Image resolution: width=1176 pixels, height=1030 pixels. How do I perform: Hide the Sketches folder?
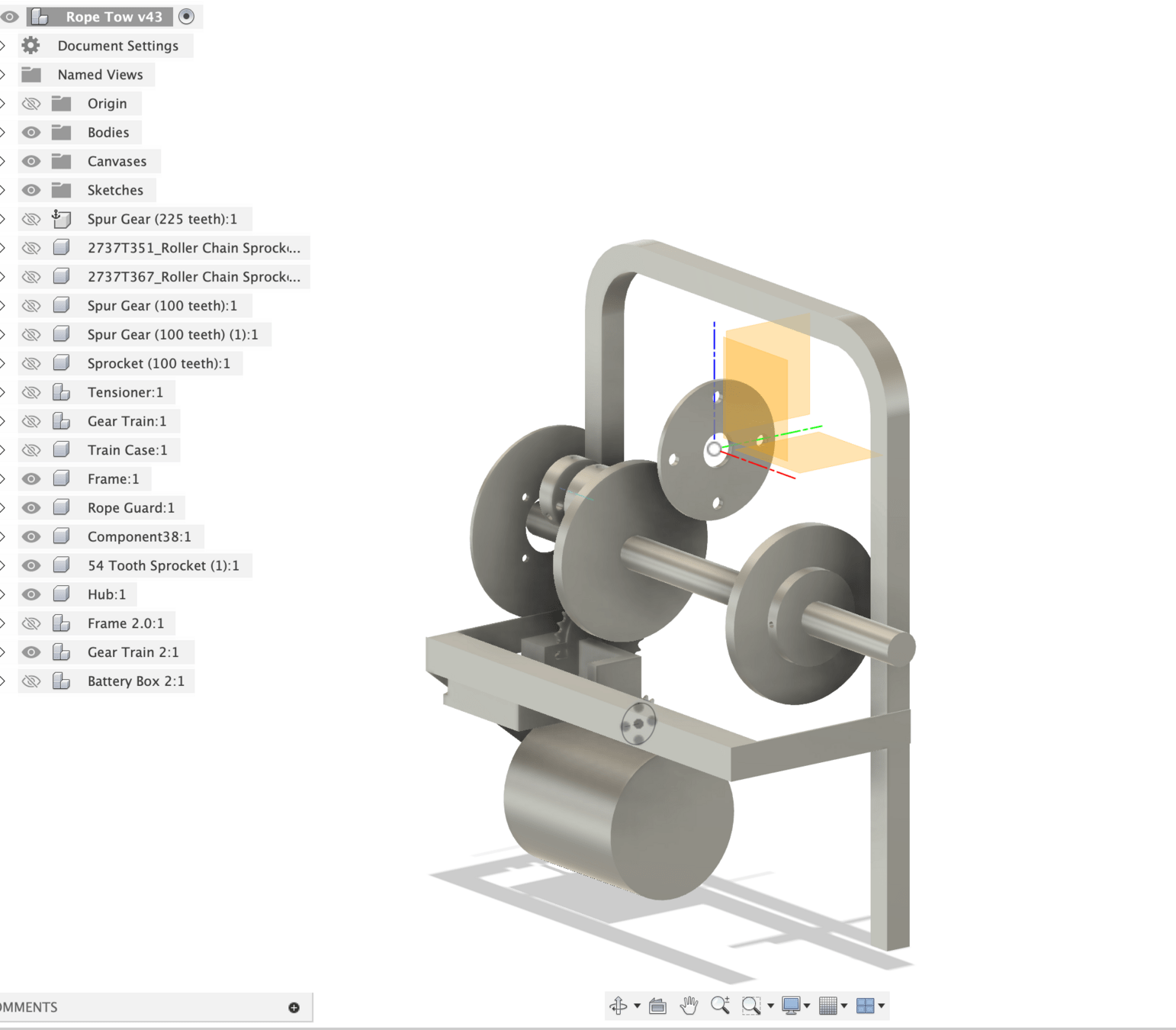click(x=31, y=191)
